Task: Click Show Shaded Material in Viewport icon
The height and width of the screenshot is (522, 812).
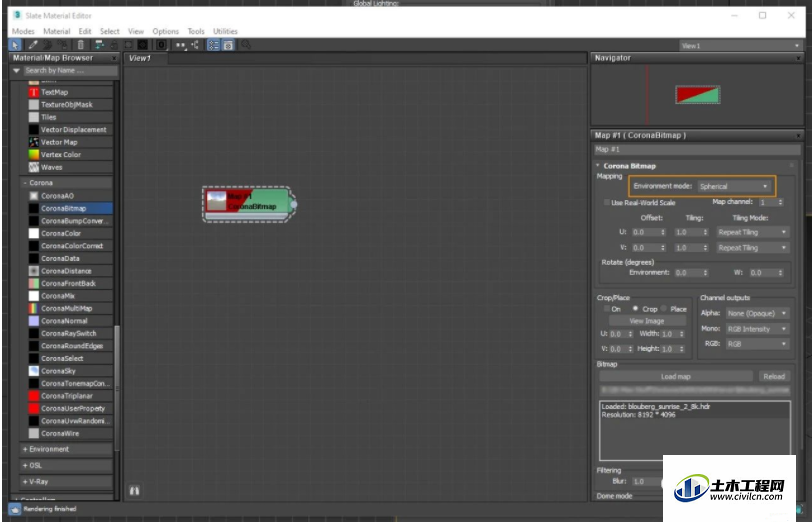Action: tap(128, 45)
